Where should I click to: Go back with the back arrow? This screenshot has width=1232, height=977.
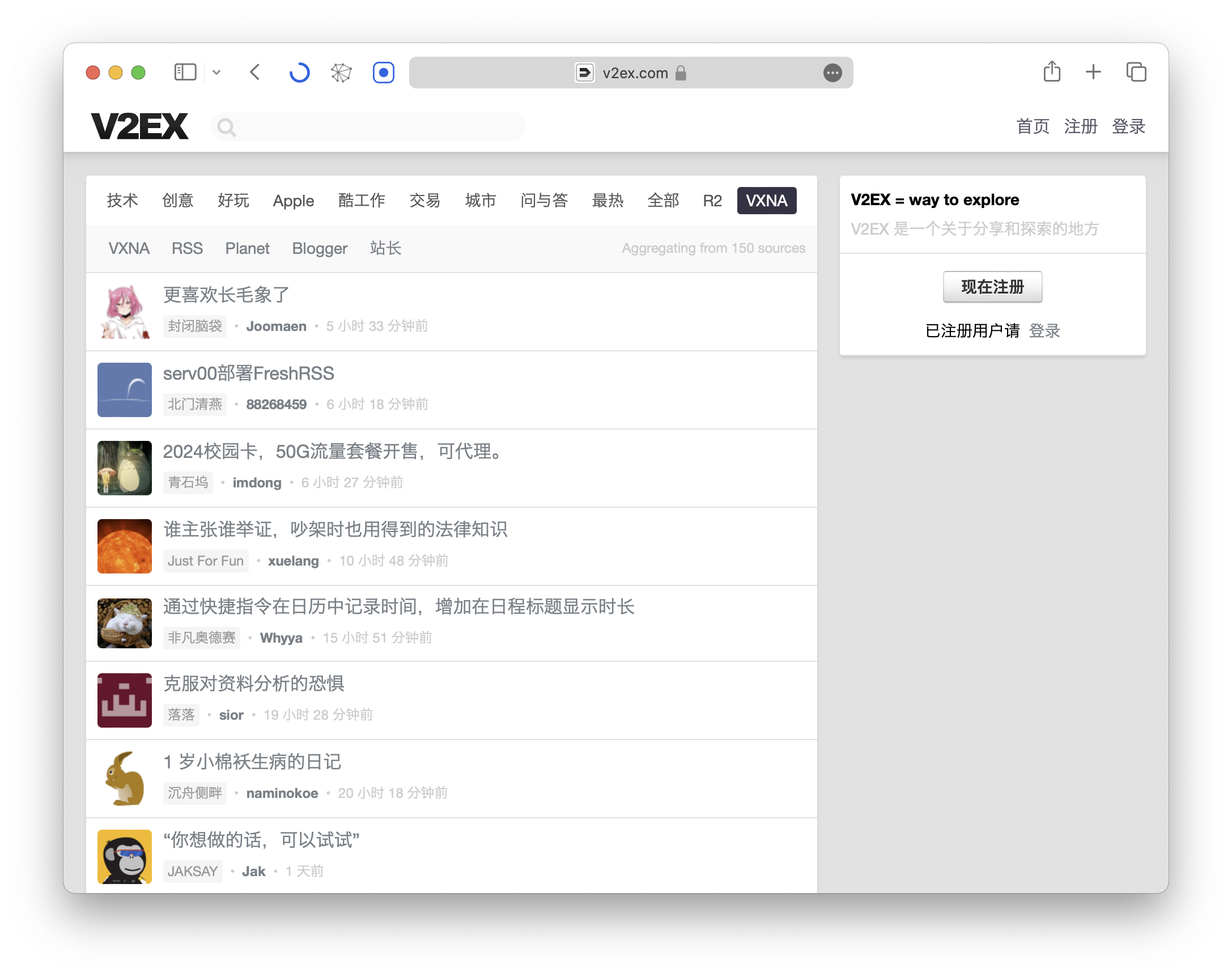pos(255,73)
